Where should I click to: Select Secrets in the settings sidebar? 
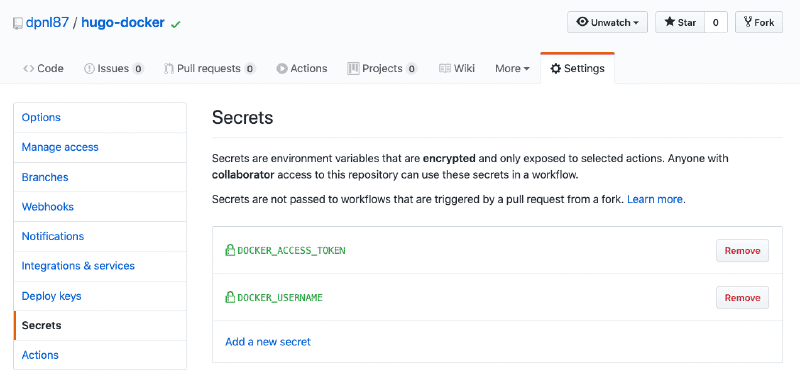coord(100,325)
